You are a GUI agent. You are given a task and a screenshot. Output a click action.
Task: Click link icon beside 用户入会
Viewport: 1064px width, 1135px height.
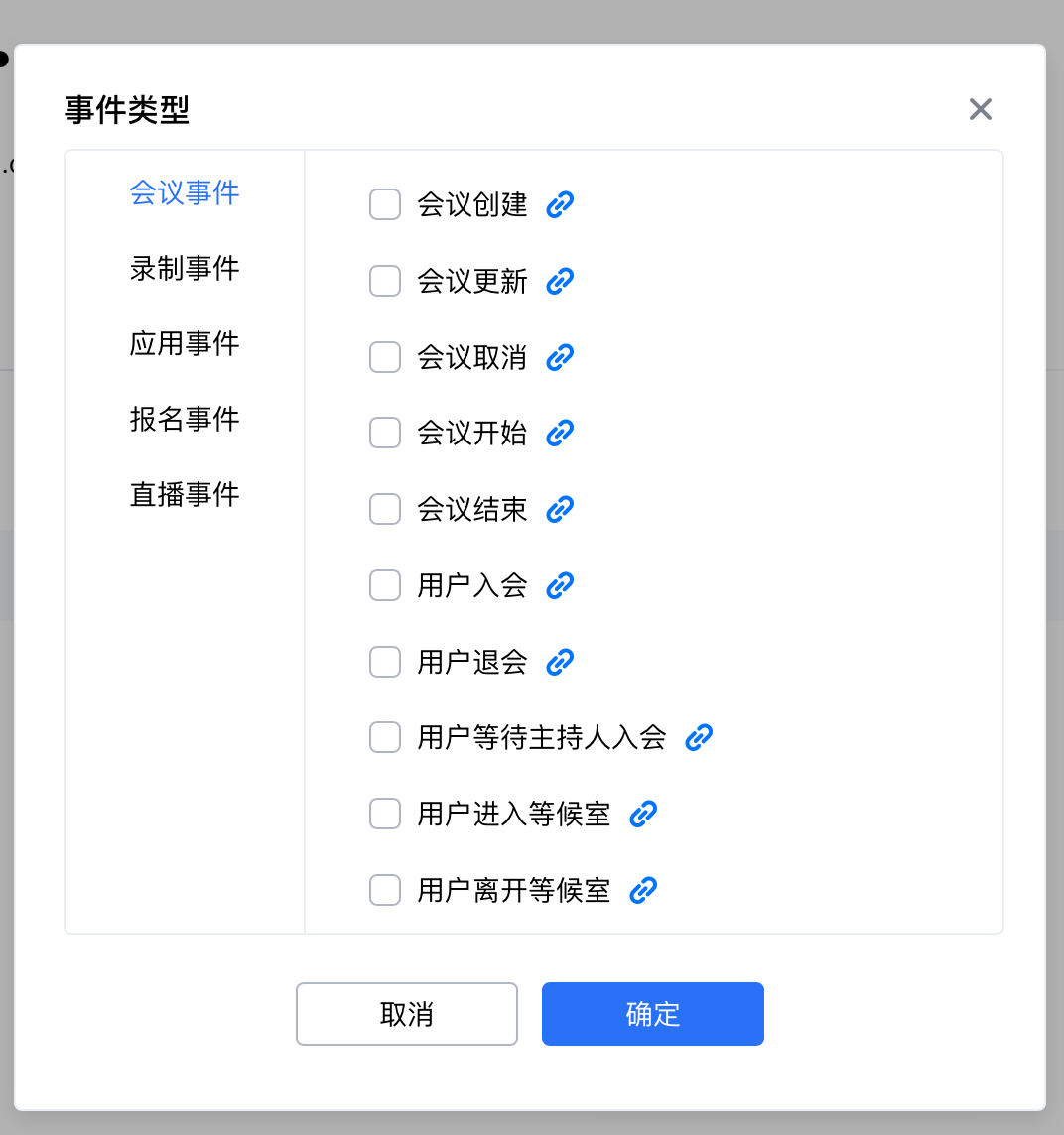point(560,585)
